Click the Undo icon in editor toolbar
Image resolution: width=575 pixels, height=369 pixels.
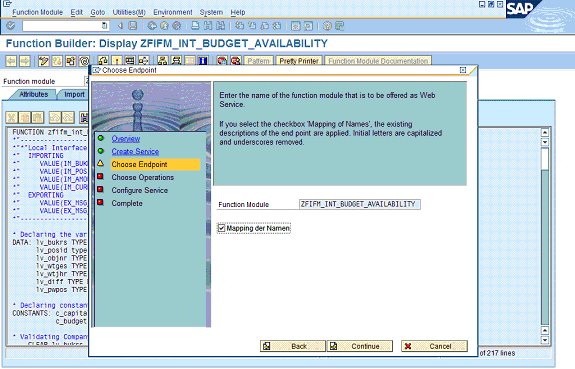(x=55, y=117)
